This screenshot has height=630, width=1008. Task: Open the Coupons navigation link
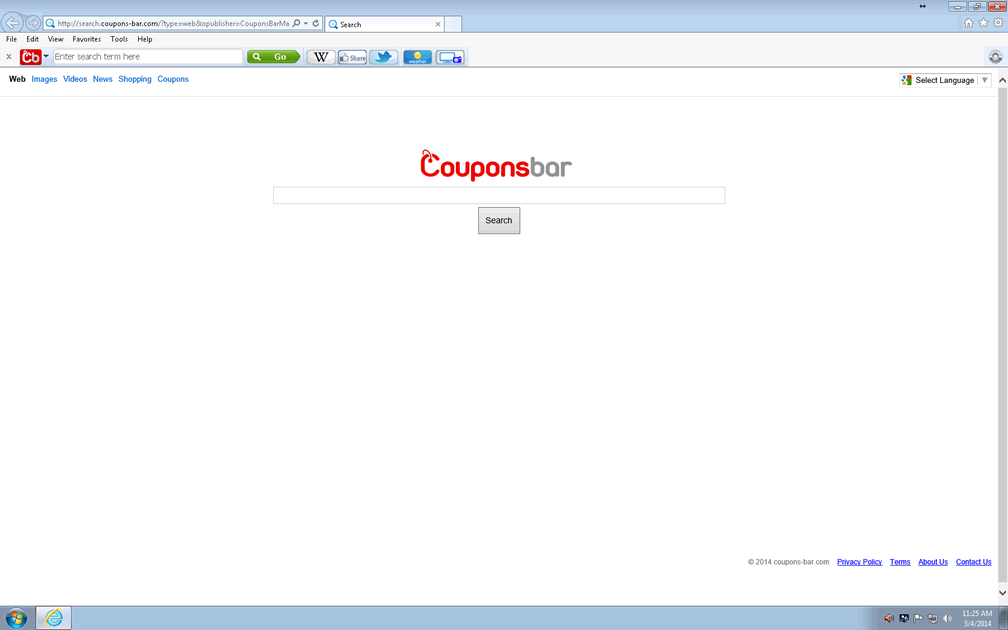point(172,79)
